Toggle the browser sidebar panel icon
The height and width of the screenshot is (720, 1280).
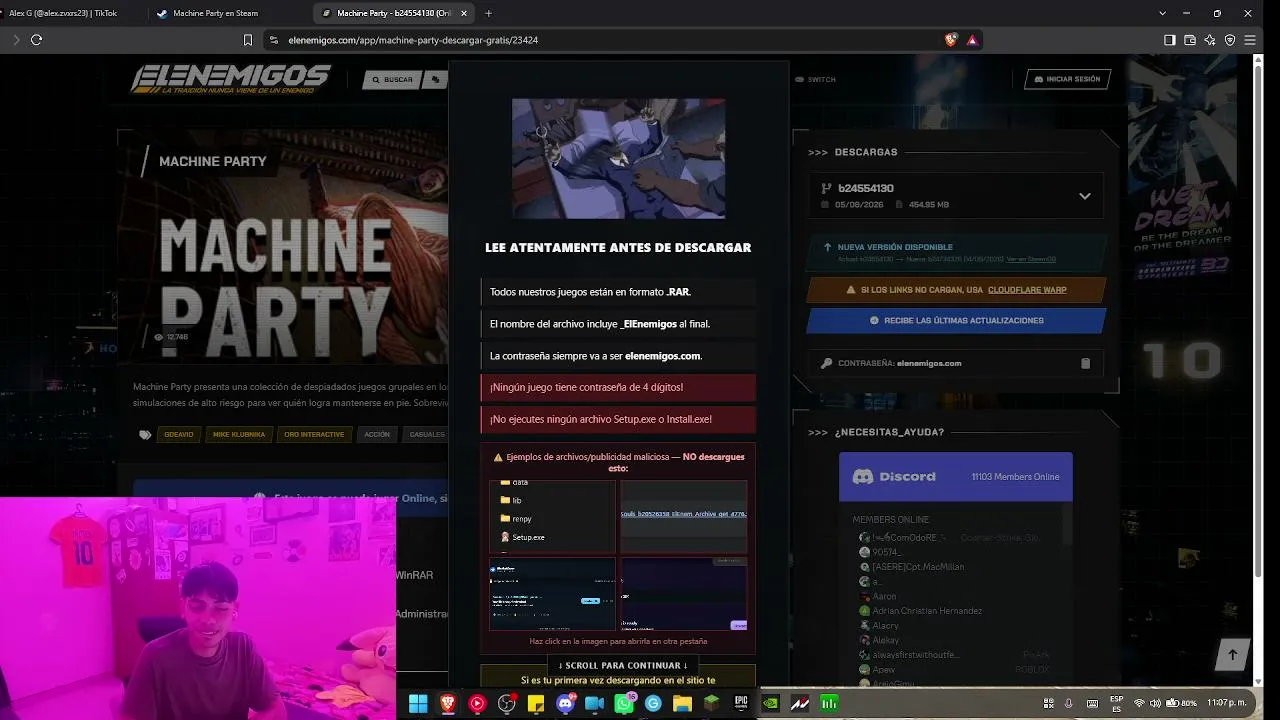tap(1169, 40)
